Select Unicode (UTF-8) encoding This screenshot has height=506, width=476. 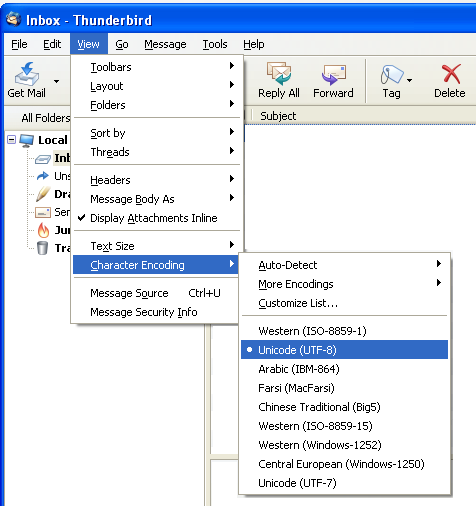tap(345, 350)
